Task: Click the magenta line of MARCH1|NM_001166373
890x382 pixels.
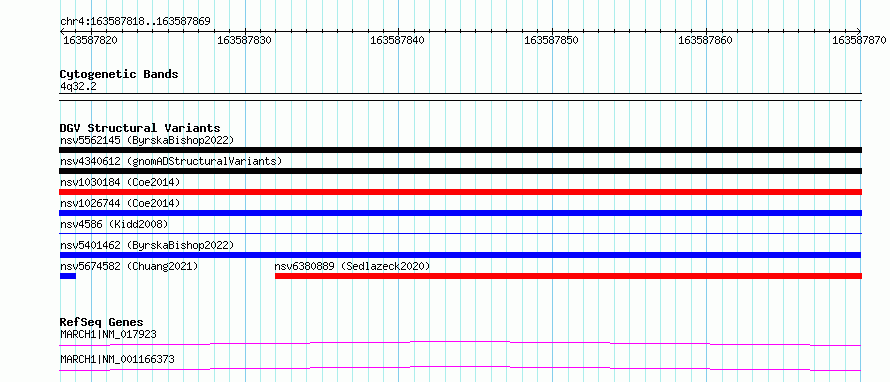Action: (460, 368)
